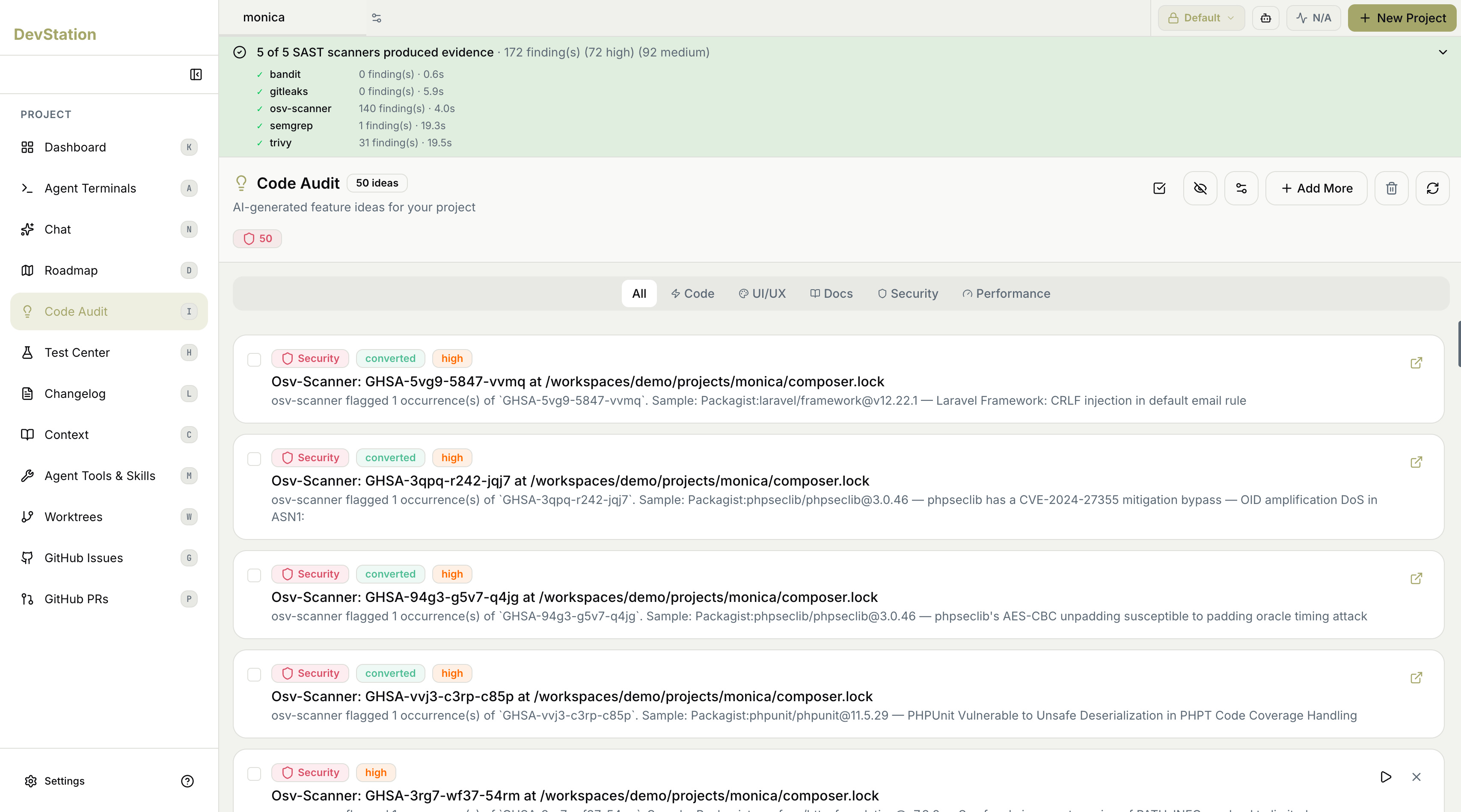Viewport: 1461px width, 812px height.
Task: Delete ideas with the trash icon
Action: 1392,188
